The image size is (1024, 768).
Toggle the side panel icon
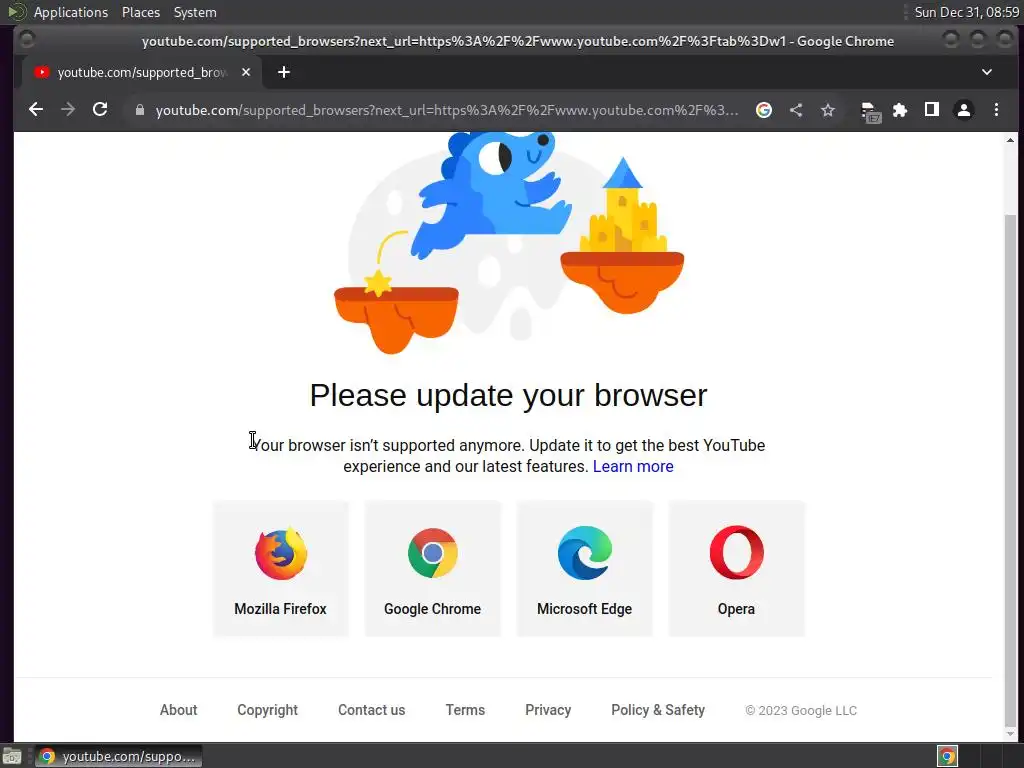click(x=932, y=110)
